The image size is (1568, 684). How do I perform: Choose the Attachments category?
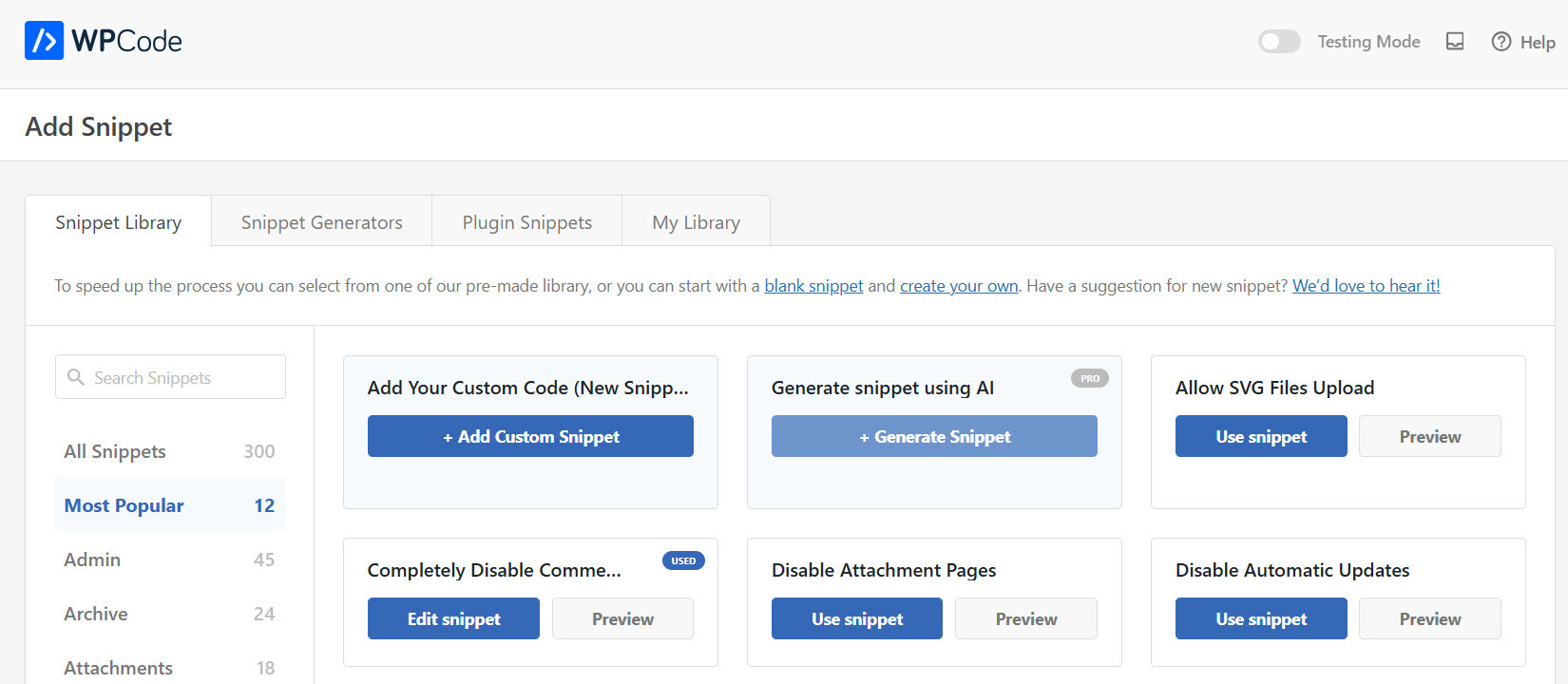pyautogui.click(x=169, y=668)
